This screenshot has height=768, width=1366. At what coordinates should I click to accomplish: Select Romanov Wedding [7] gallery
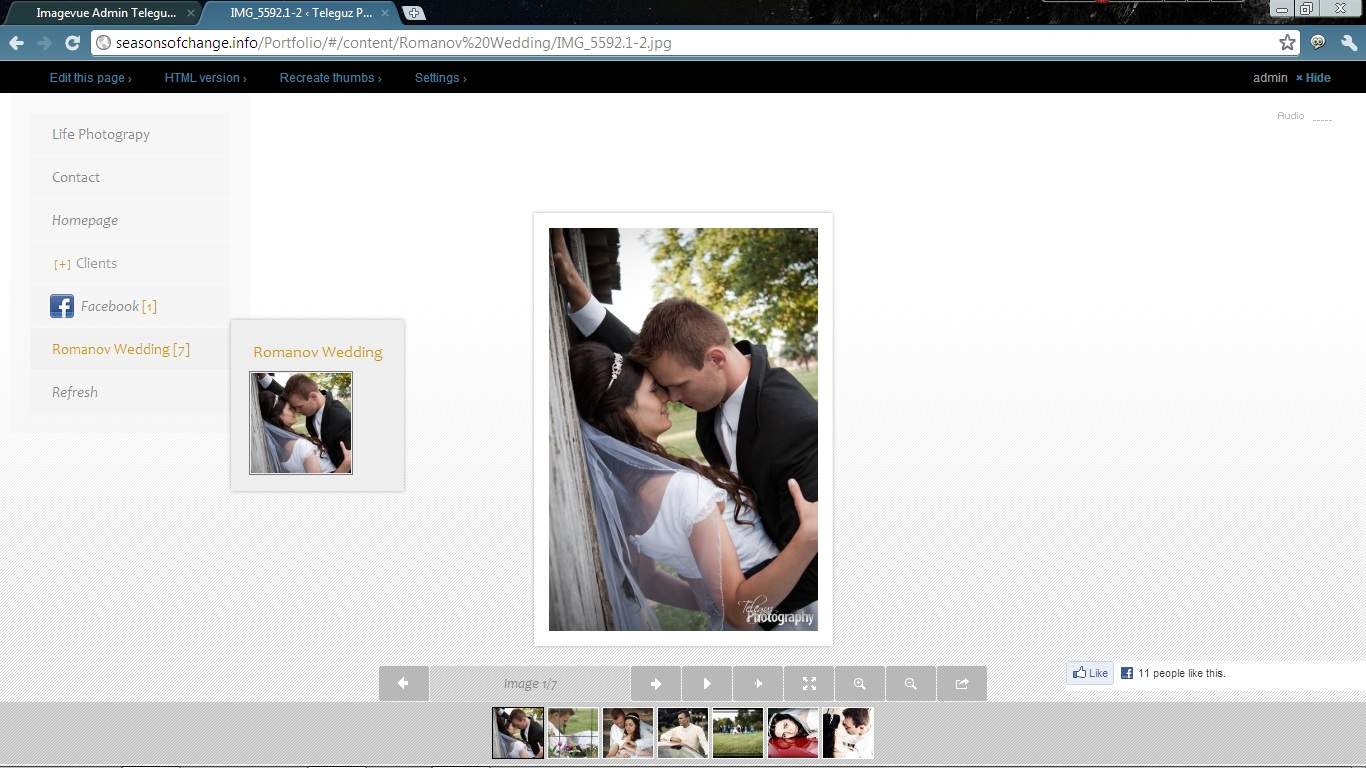click(130, 349)
